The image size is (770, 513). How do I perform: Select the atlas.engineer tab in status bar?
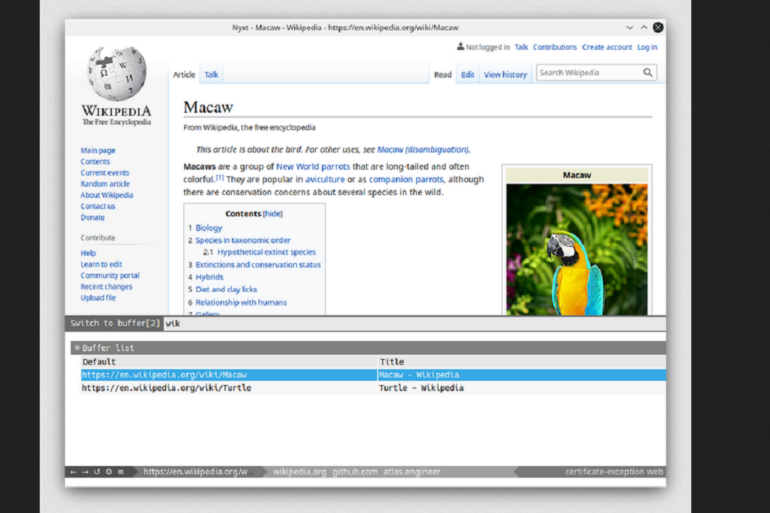point(412,472)
